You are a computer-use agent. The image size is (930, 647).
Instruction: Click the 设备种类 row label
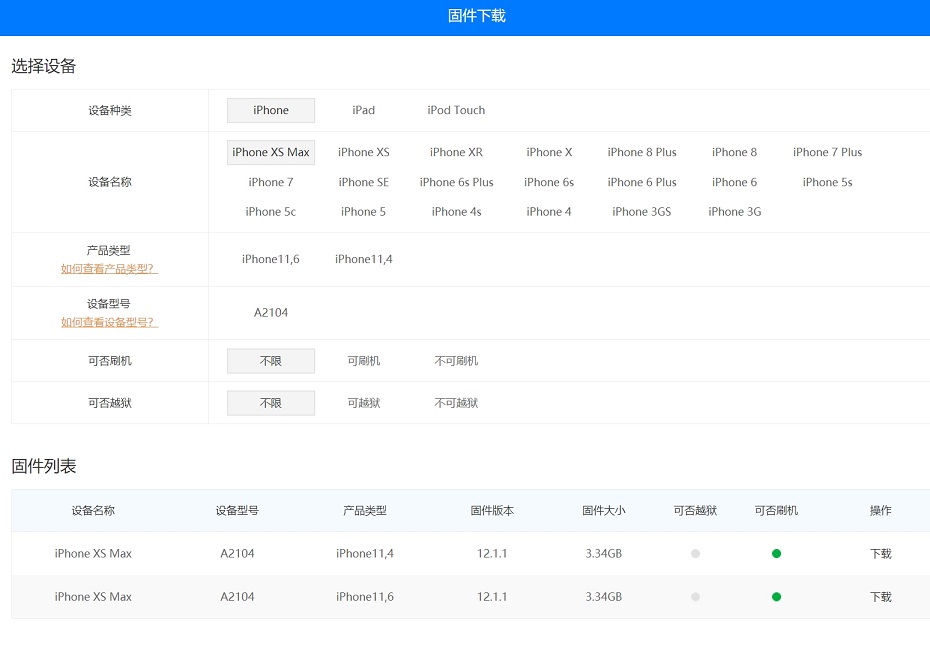(x=110, y=110)
